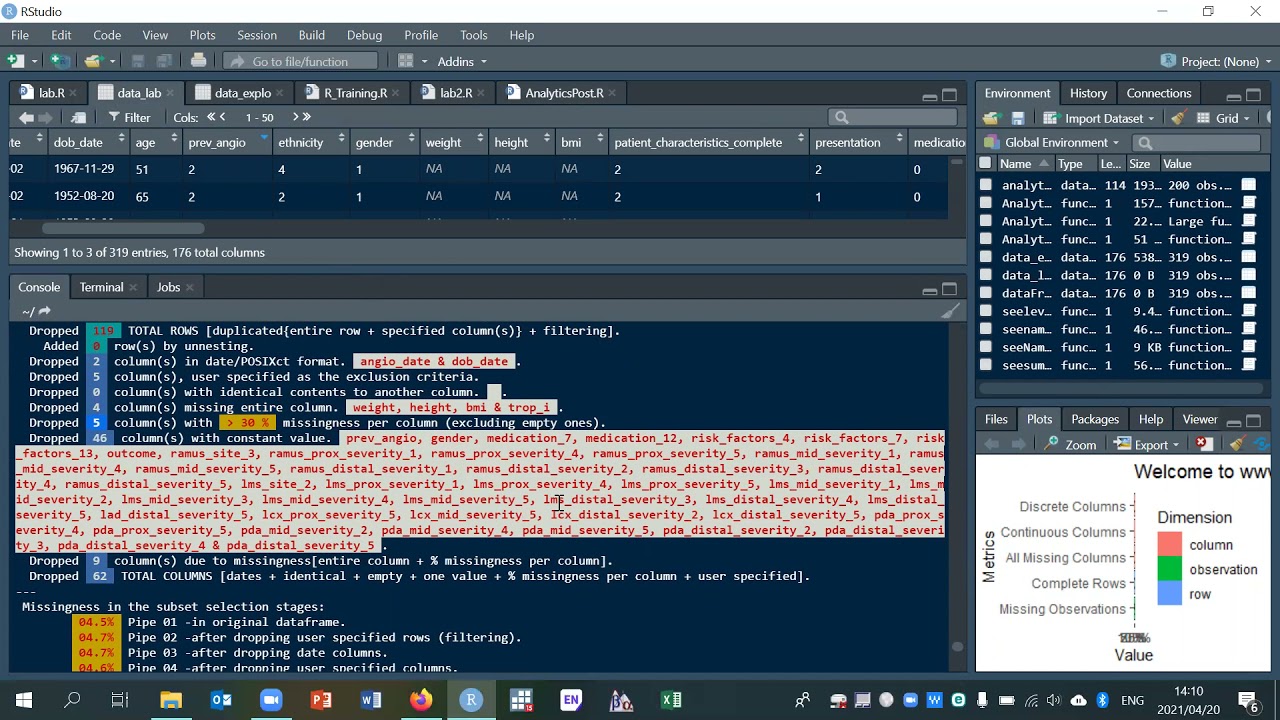Screen dimensions: 1280x720
Task: Minimize the Plots pane icon
Action: (1233, 421)
